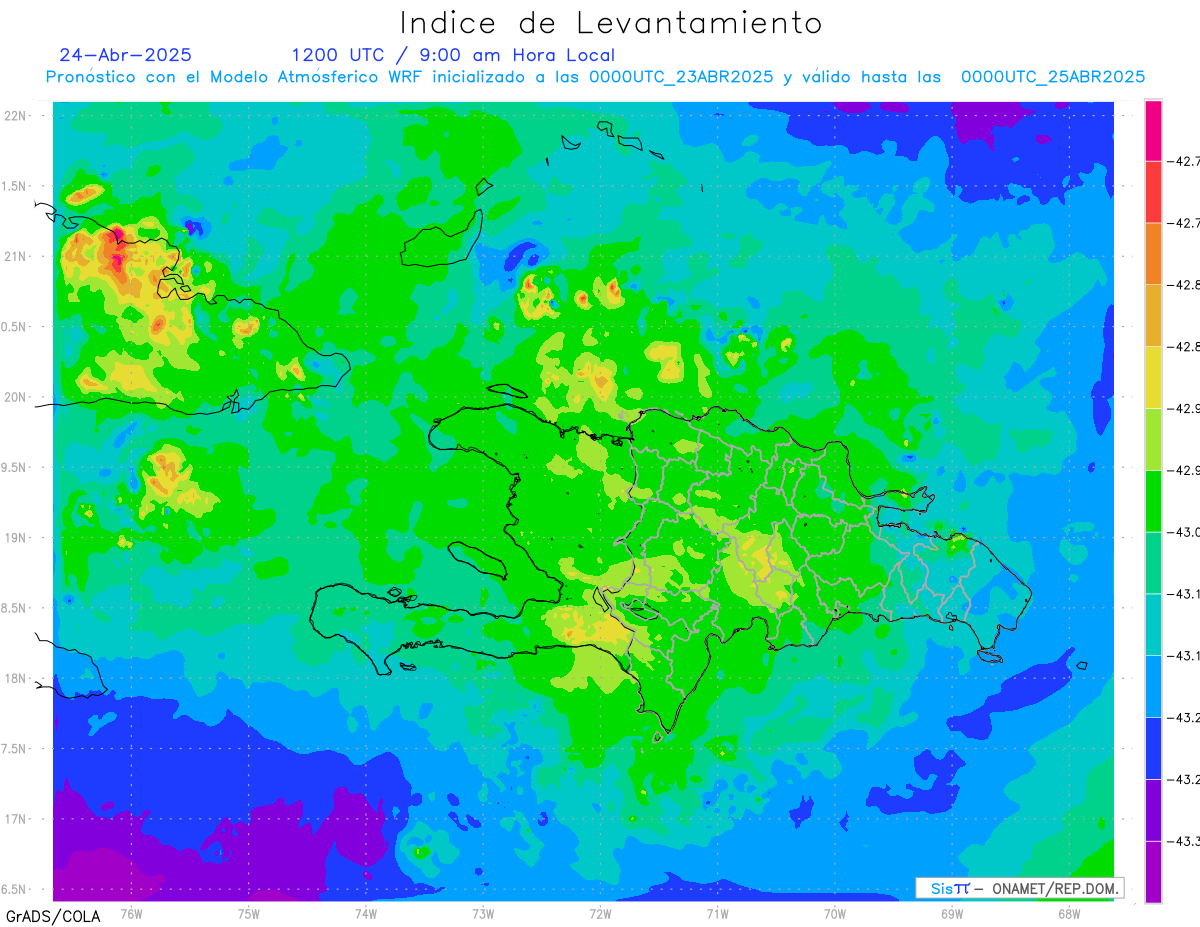Click the legend value "-43.3"
The height and width of the screenshot is (927, 1200).
pos(1185,842)
